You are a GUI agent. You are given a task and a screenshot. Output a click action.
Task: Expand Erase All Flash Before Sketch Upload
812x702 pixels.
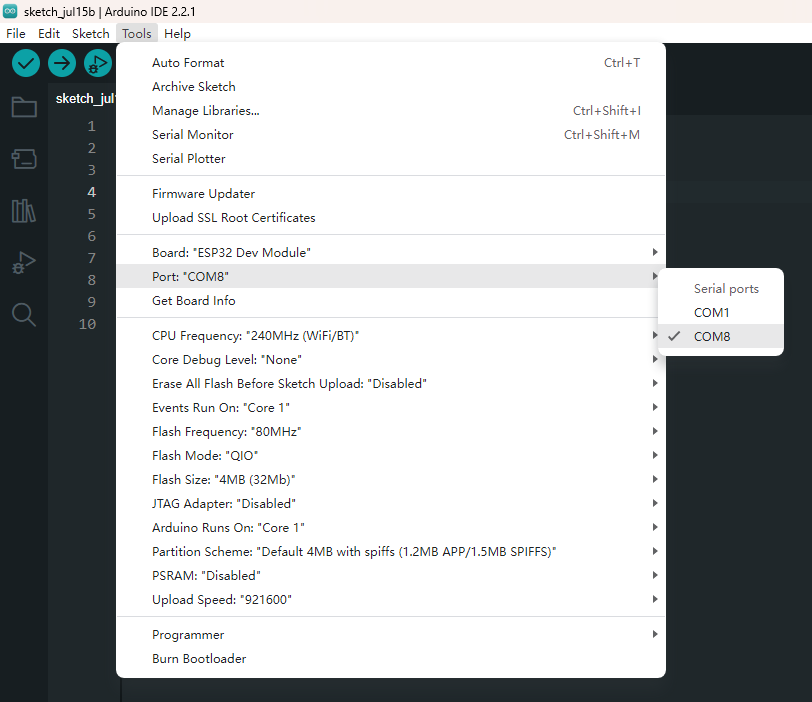[391, 384]
